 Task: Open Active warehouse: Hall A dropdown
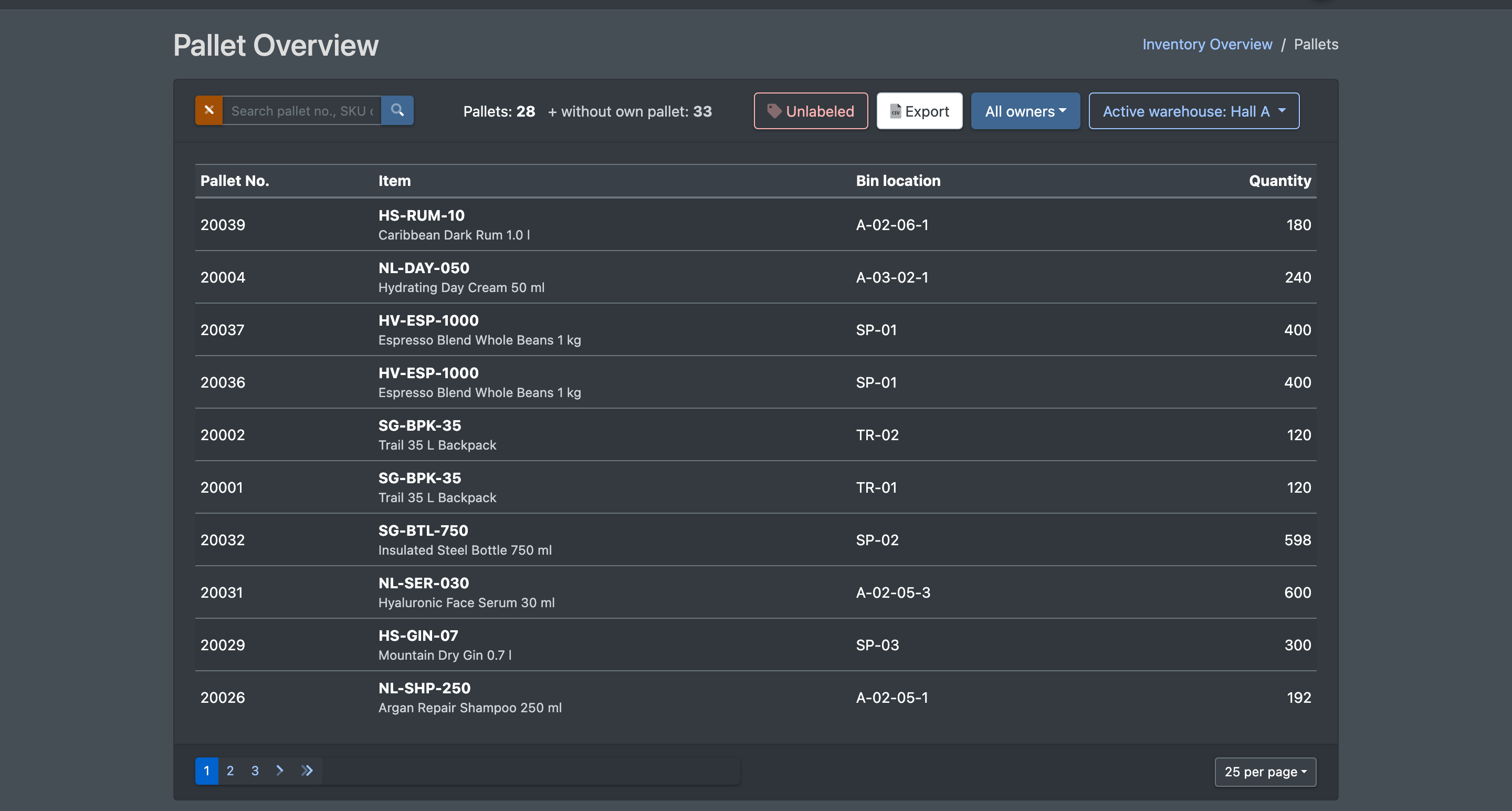click(x=1194, y=111)
